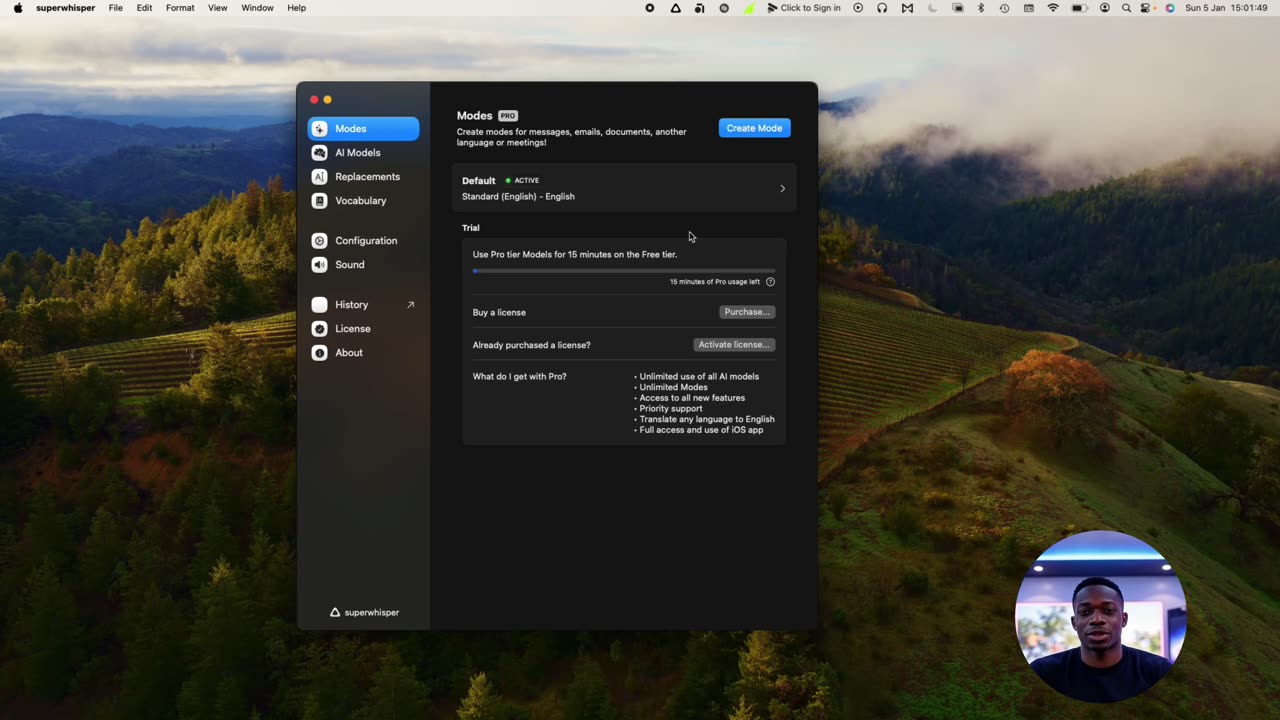Click 'Already purchased a license?' text
This screenshot has height=720, width=1280.
point(531,345)
